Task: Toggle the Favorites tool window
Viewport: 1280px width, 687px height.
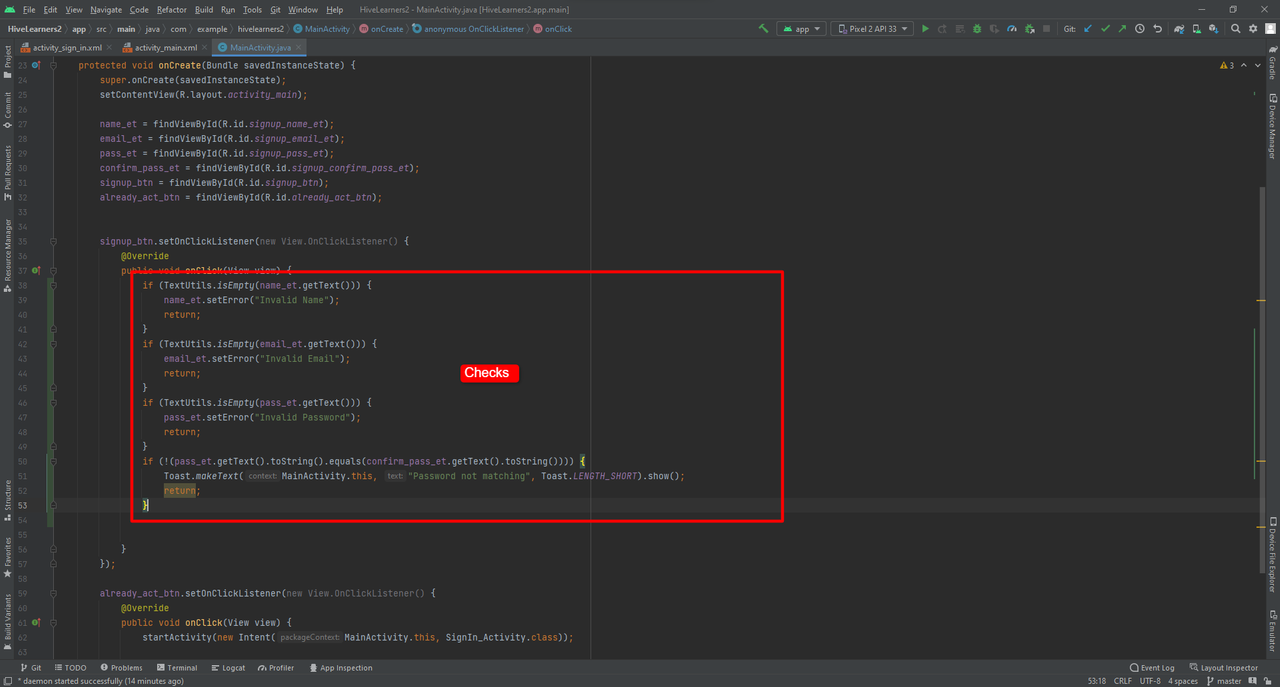Action: pos(8,557)
